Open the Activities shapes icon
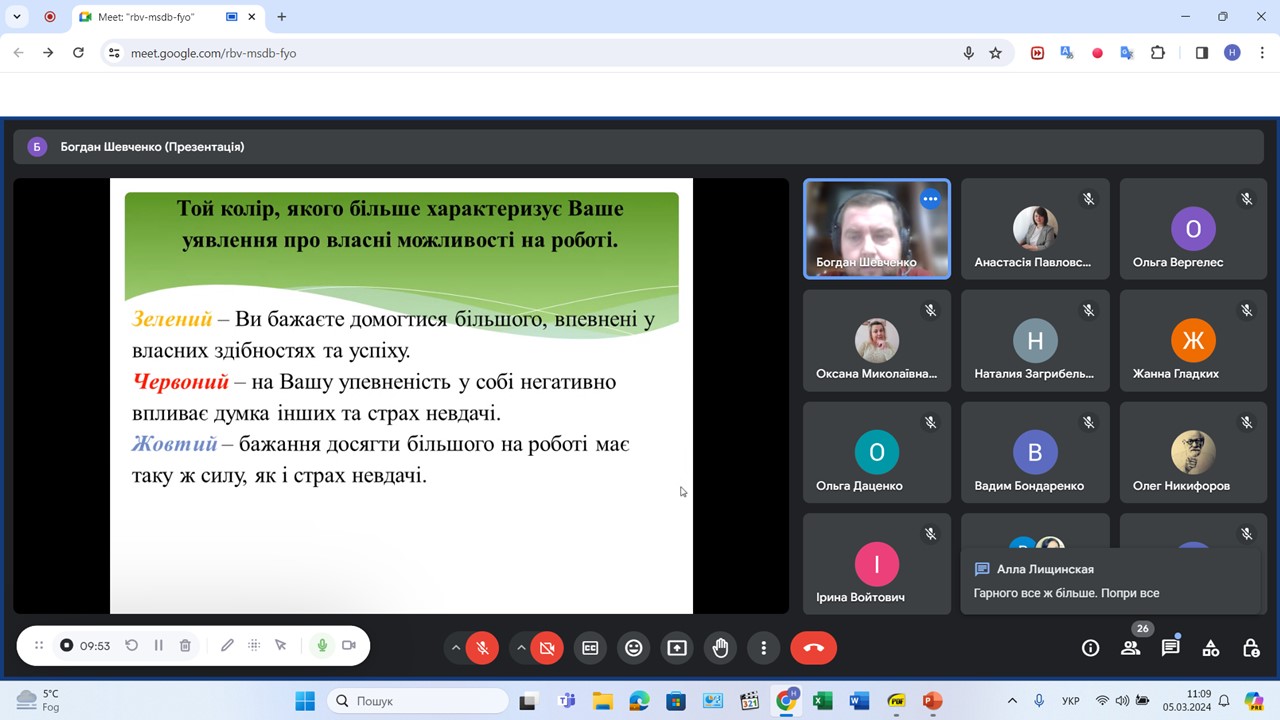 pos(1210,648)
